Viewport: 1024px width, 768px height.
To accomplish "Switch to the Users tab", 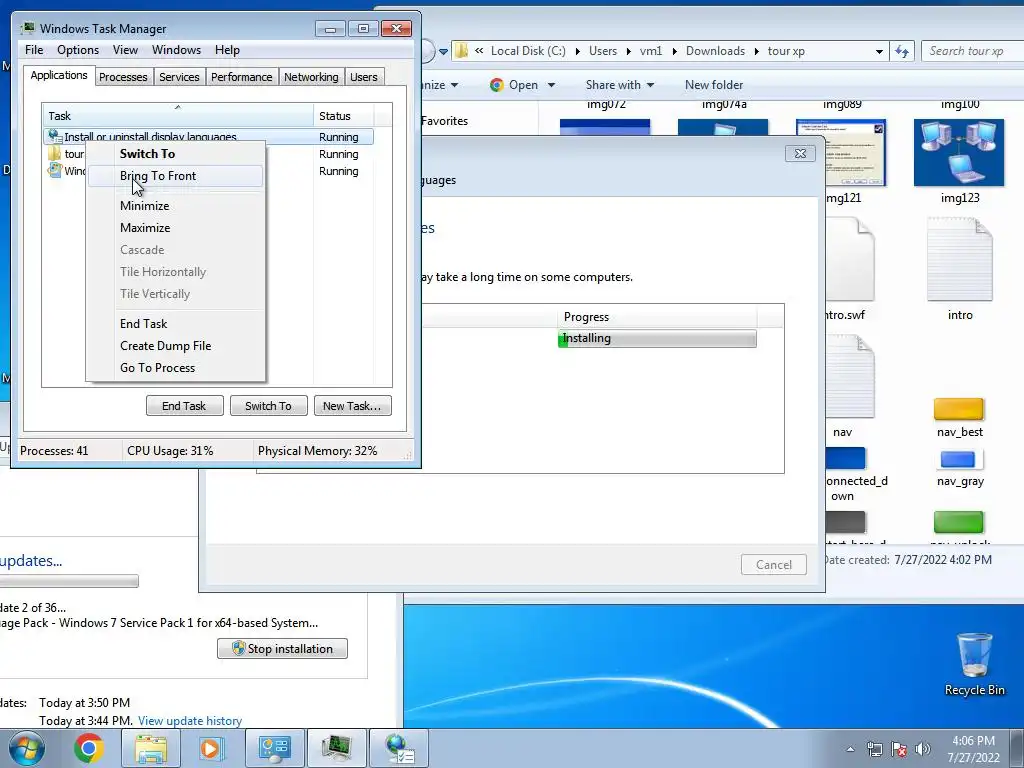I will (x=364, y=77).
